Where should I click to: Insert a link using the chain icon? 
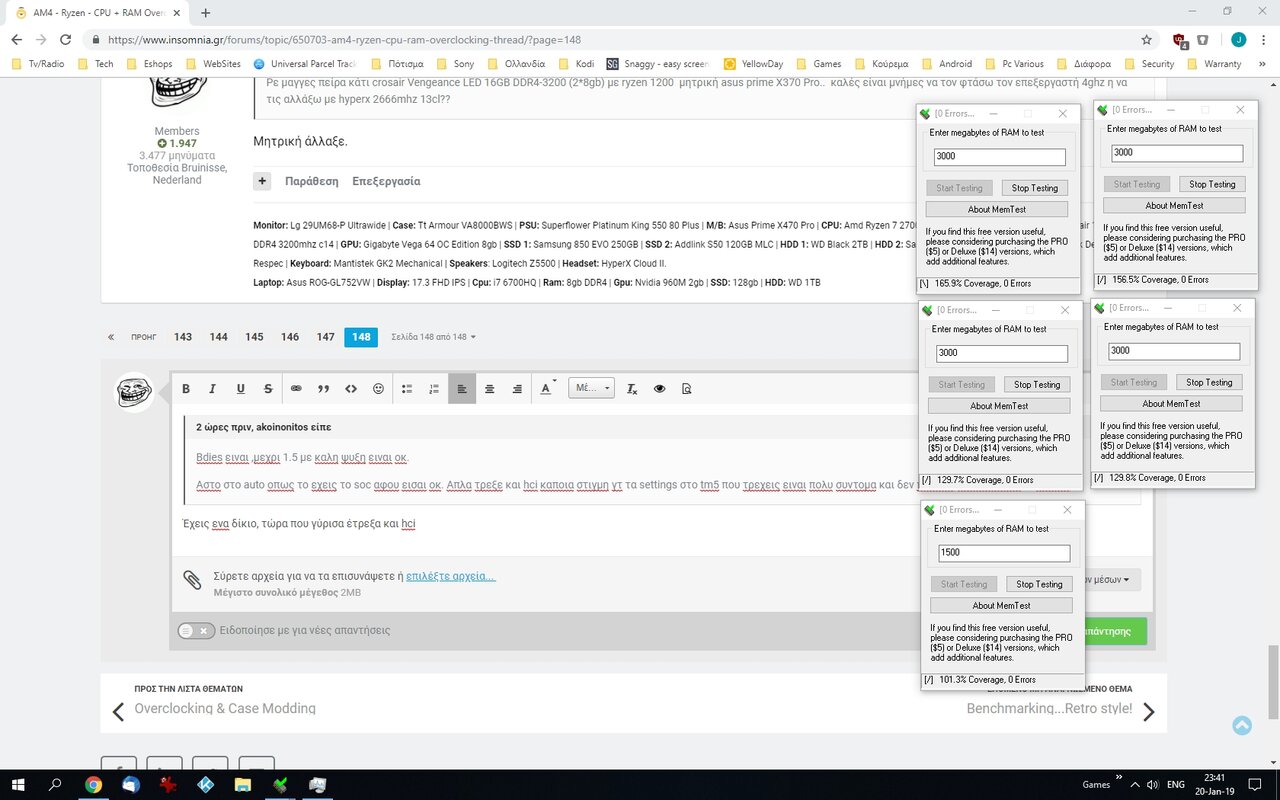pos(296,389)
